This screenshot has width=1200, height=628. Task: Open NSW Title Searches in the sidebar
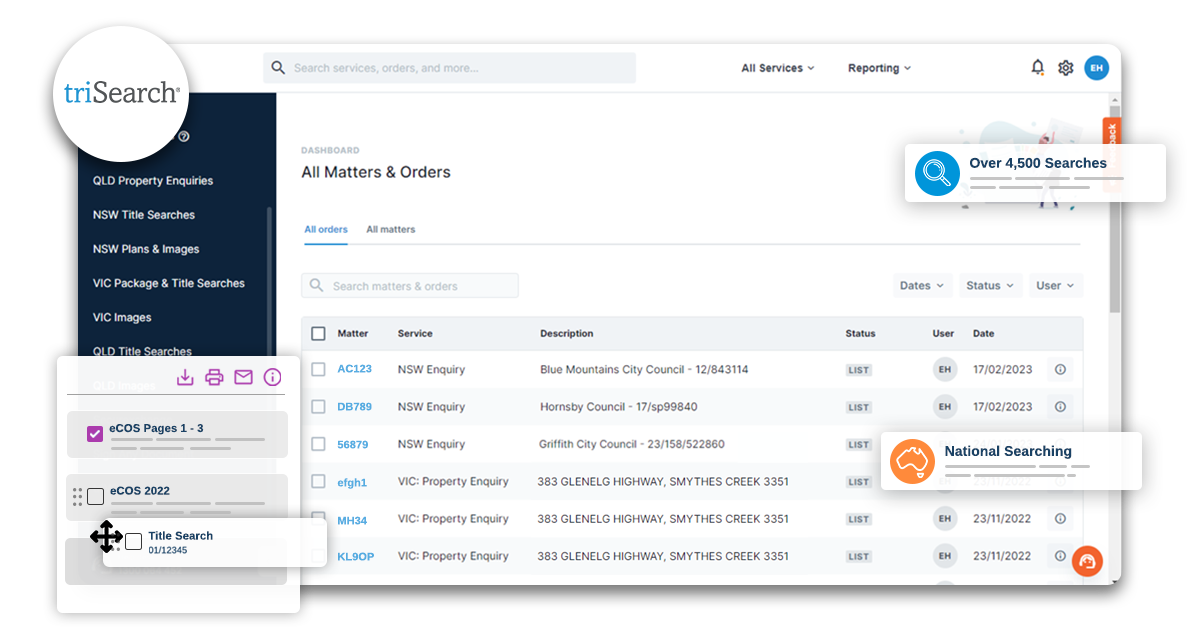pyautogui.click(x=144, y=215)
